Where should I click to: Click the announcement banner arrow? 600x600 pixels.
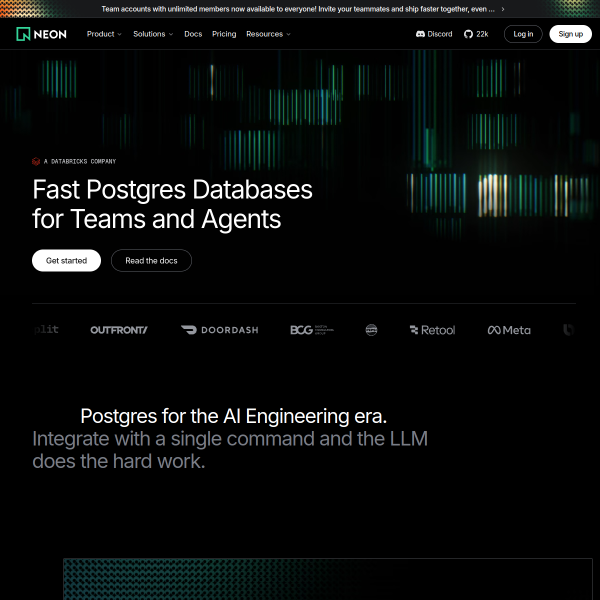(x=503, y=9)
